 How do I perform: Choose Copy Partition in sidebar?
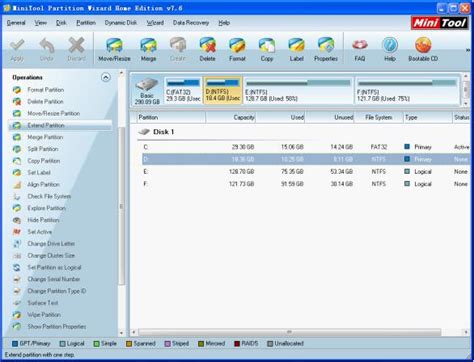coord(44,161)
